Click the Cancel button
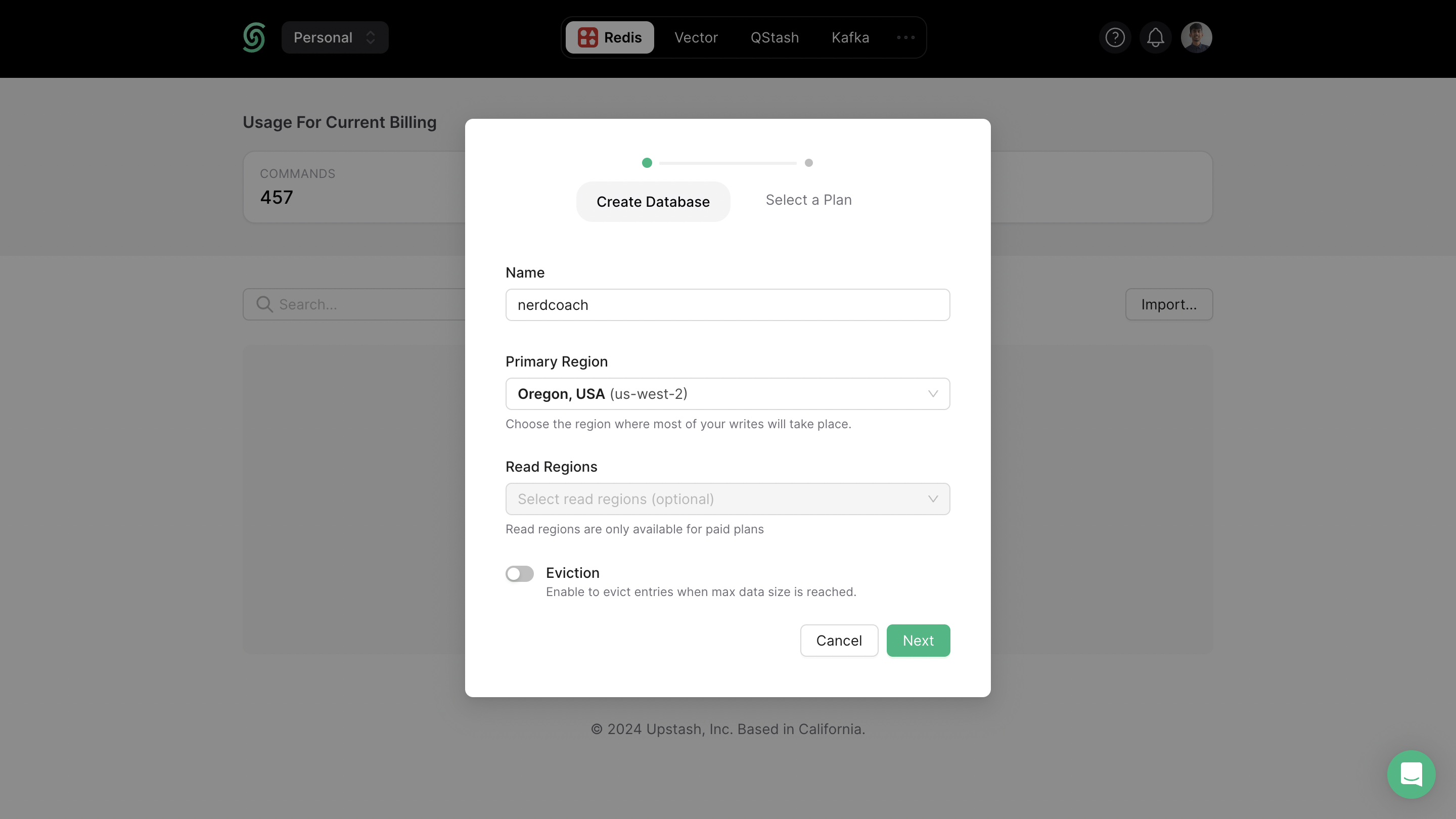Screen dimensions: 1456x819 coord(839,641)
